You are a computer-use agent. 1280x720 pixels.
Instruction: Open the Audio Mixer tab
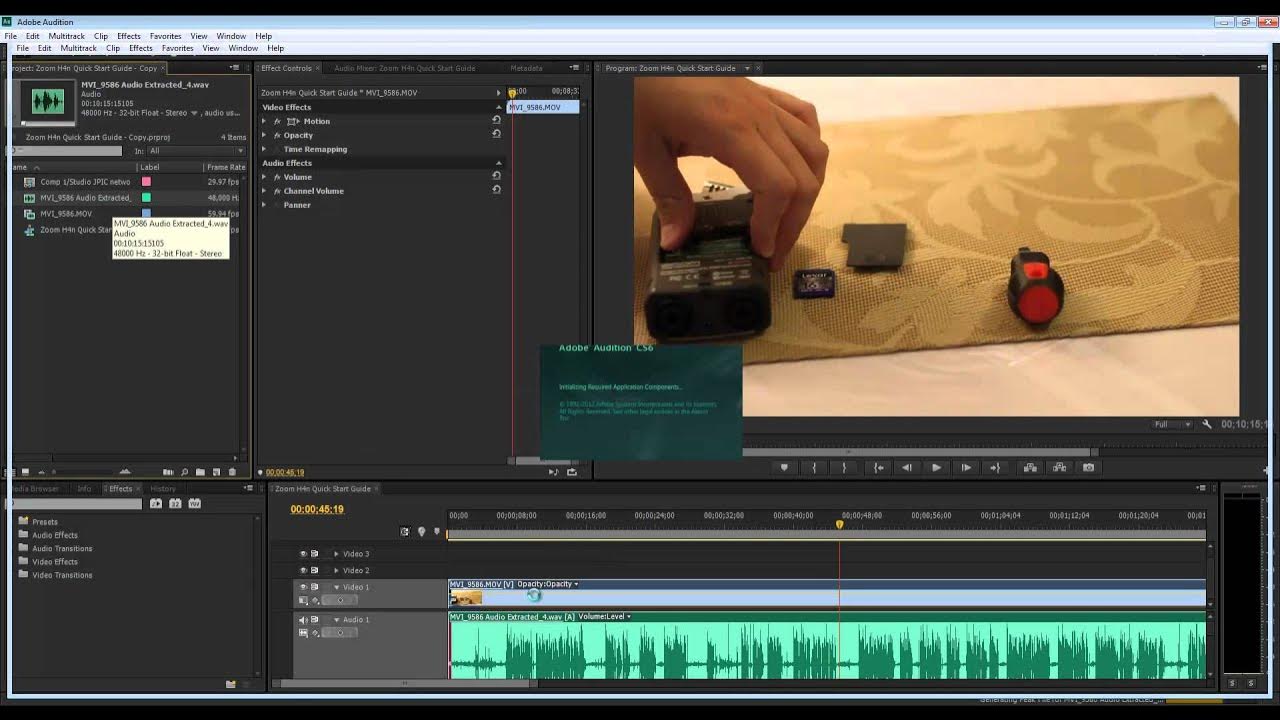(x=405, y=68)
